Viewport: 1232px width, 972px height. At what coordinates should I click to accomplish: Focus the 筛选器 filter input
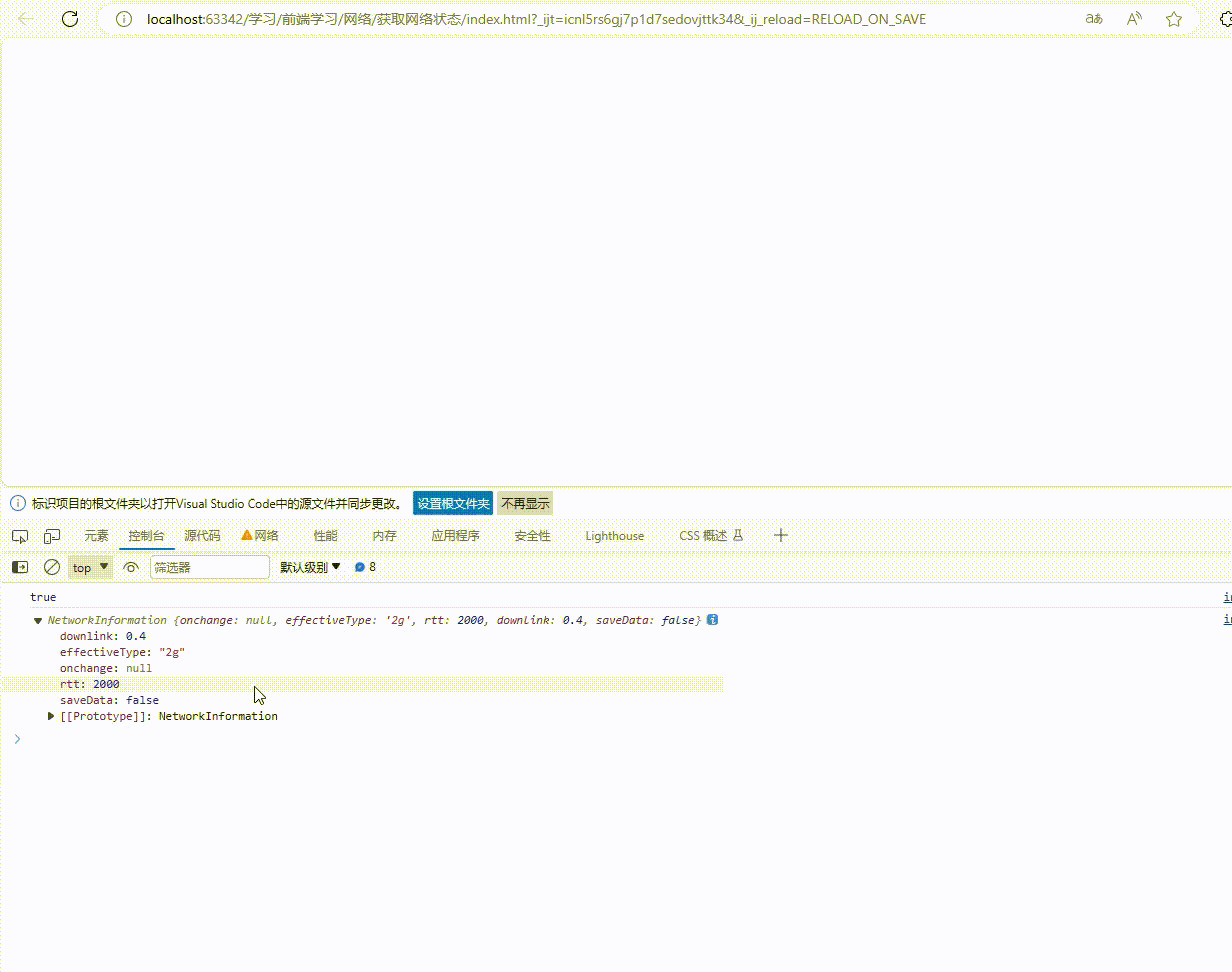coord(210,567)
